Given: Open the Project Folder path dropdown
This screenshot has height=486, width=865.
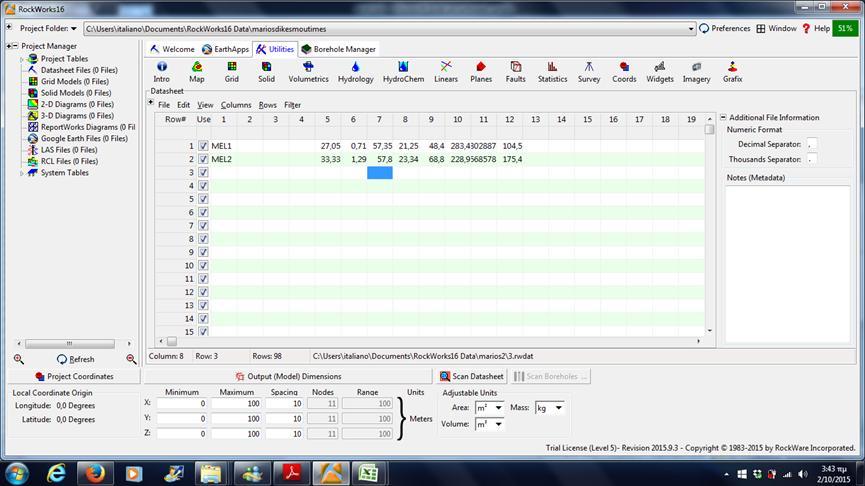Looking at the screenshot, I should pyautogui.click(x=691, y=29).
